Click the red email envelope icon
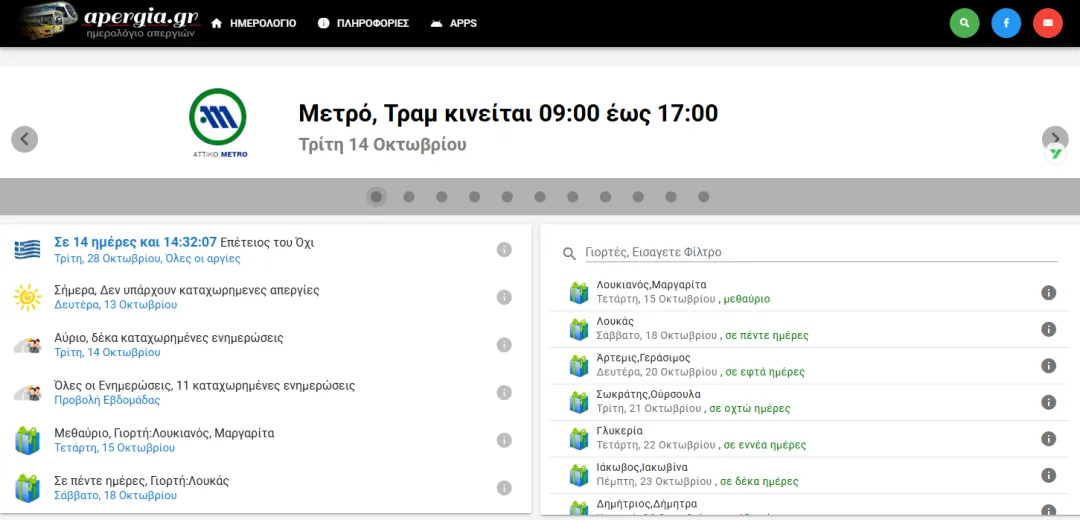The width and height of the screenshot is (1080, 520). click(1047, 23)
